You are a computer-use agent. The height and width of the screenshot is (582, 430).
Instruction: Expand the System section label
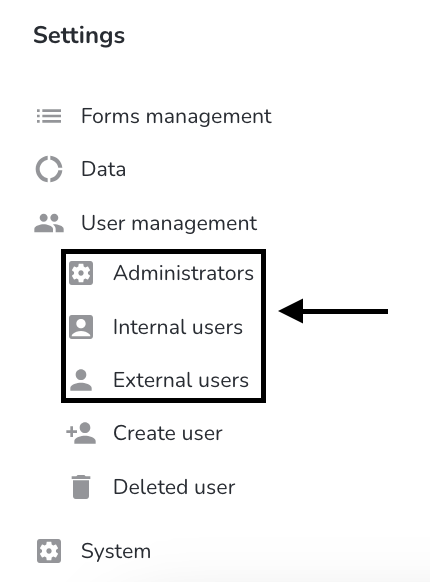[116, 551]
